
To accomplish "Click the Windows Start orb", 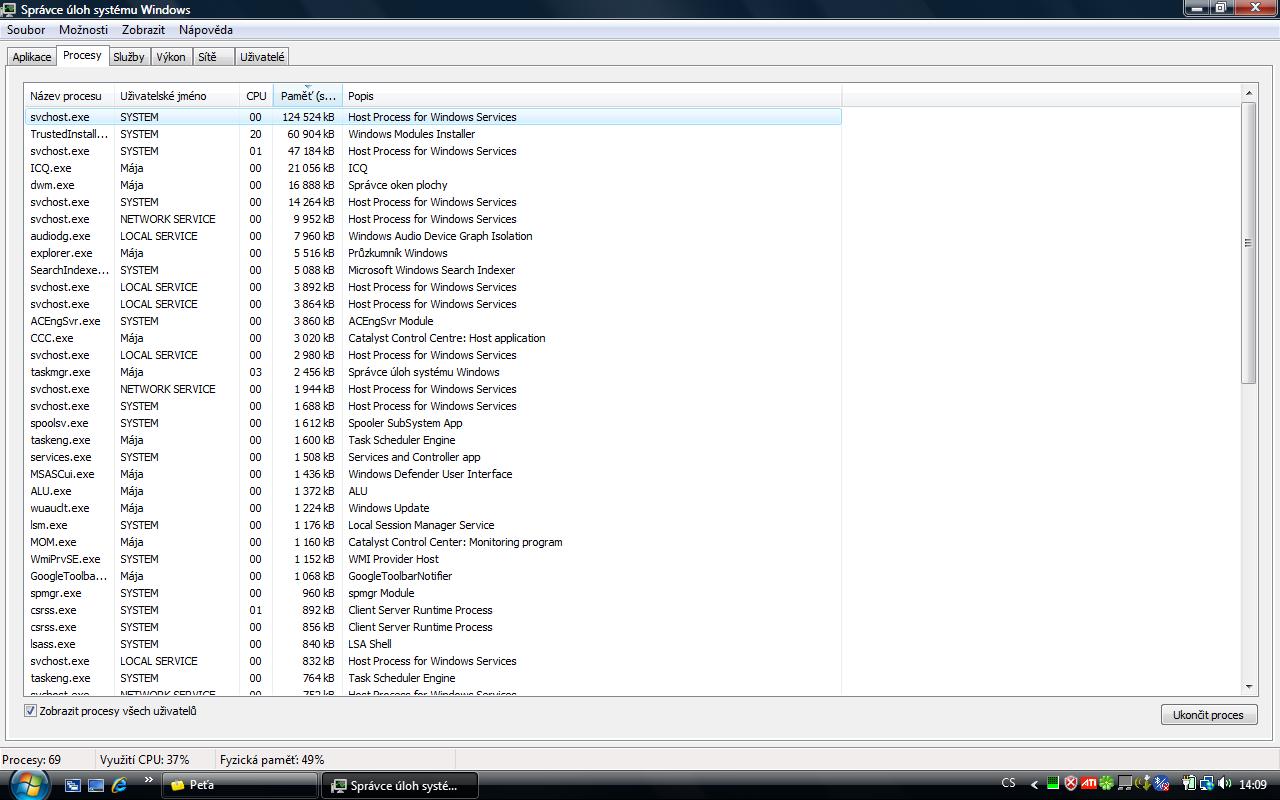I will [28, 782].
